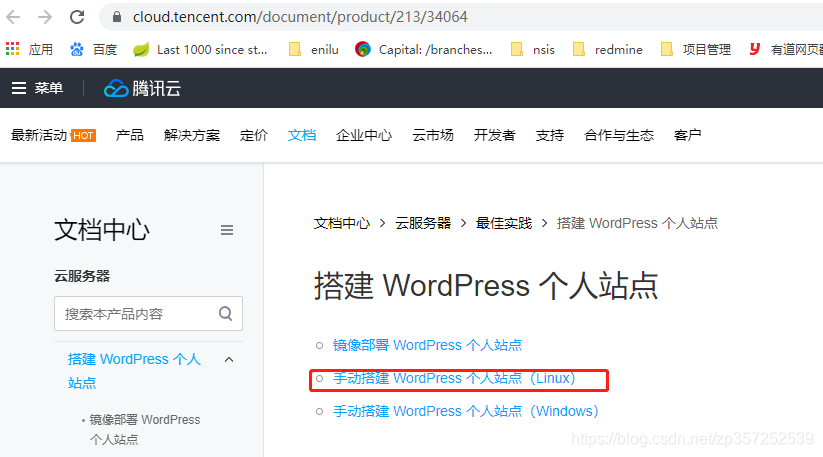Click the 文档中心 sidebar title
Screen dimensions: 823x457
[x=102, y=230]
